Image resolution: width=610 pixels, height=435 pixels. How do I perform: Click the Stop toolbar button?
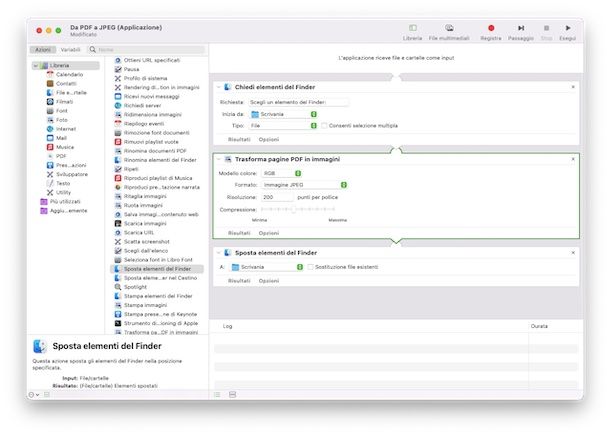tap(547, 33)
